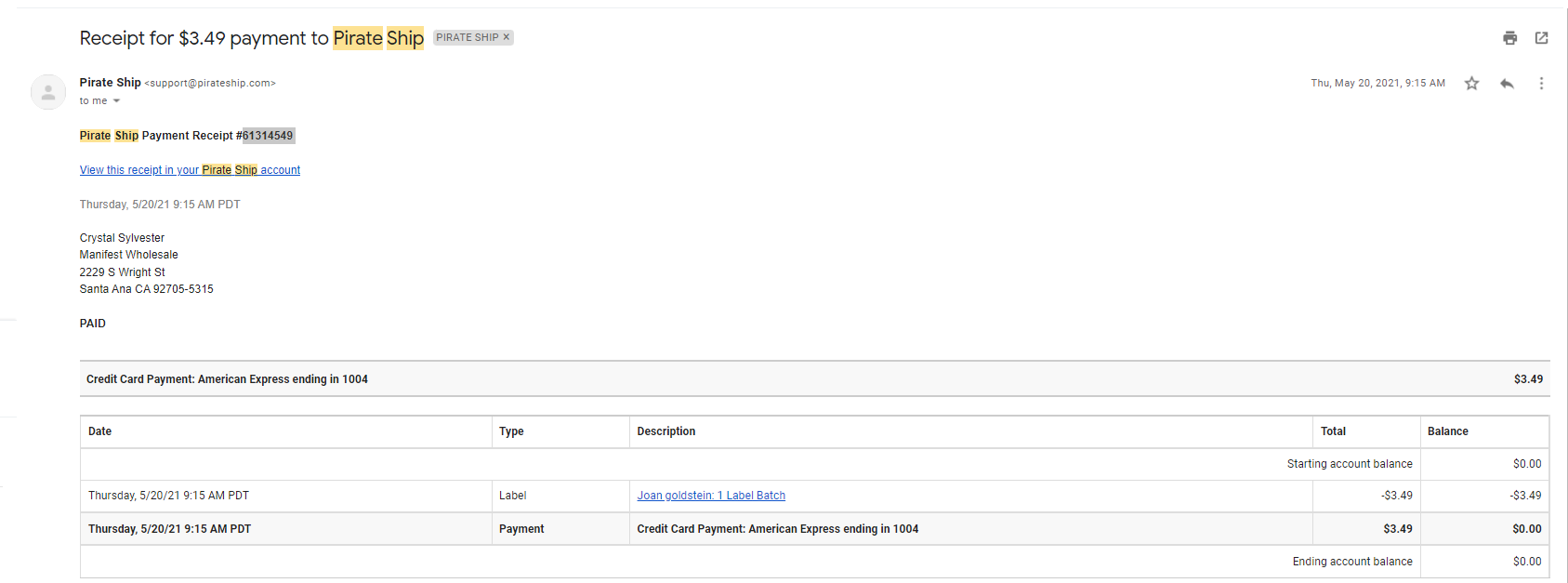Click the name Crystal Sylvester

coord(122,238)
